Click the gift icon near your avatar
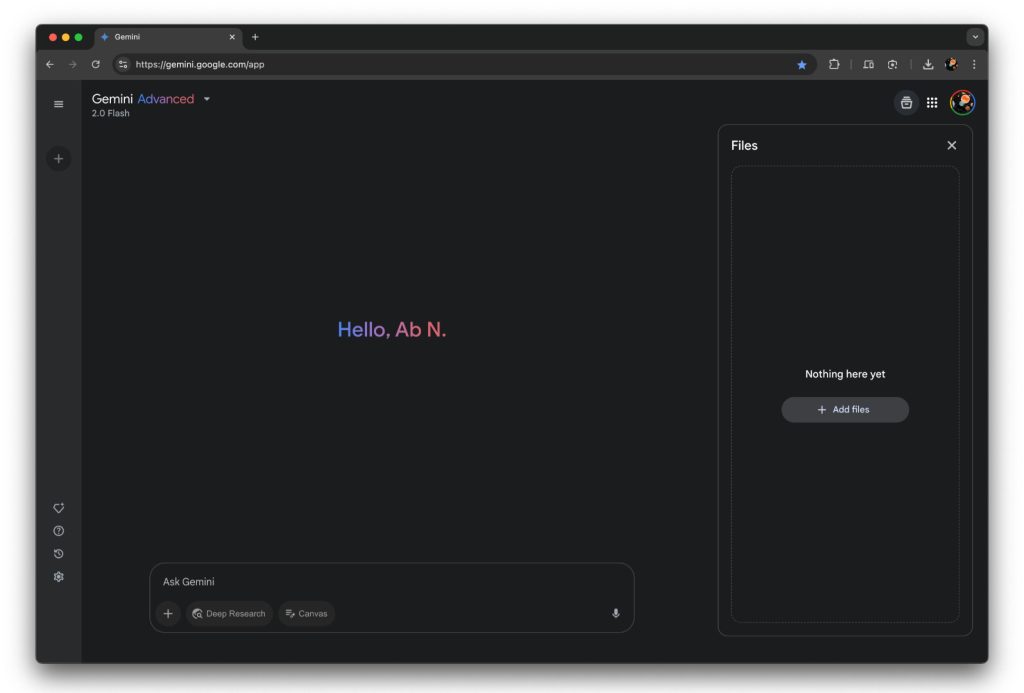The width and height of the screenshot is (1024, 693). (906, 102)
